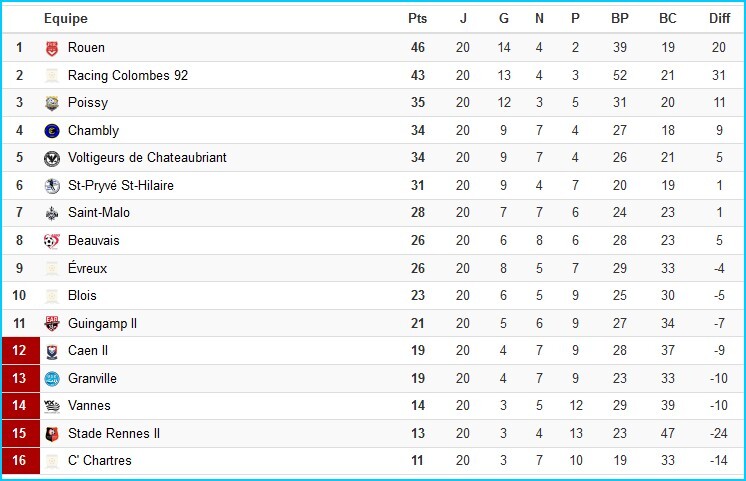
Task: Click the St-Pryvé St-Hilaire logo
Action: [52, 186]
